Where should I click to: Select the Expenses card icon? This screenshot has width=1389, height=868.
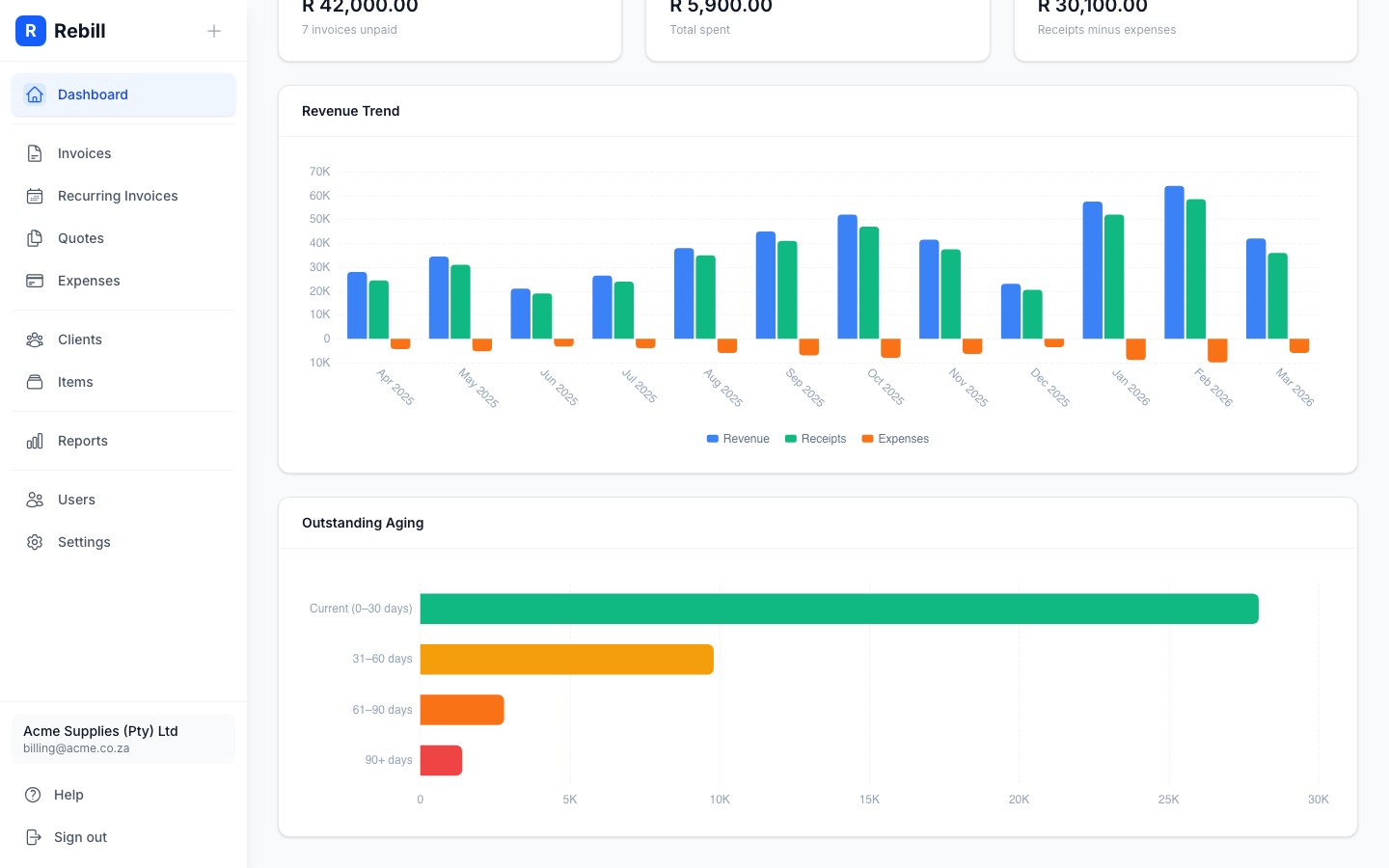coord(35,281)
